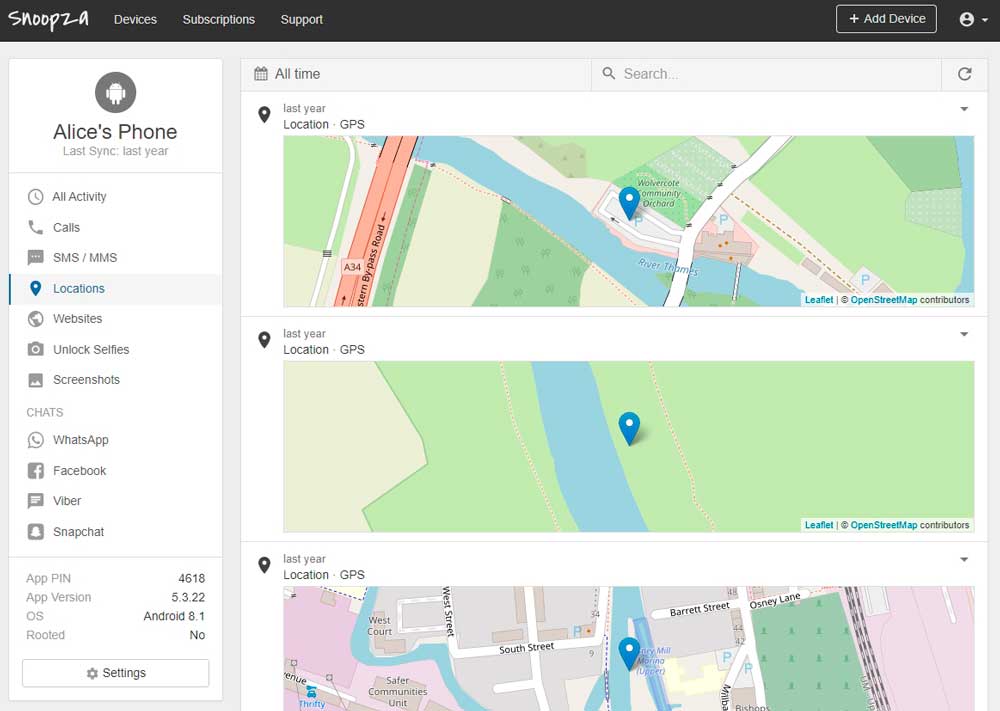Follow the OpenStreetMap link on first map
The image size is (1000, 711).
click(x=883, y=300)
